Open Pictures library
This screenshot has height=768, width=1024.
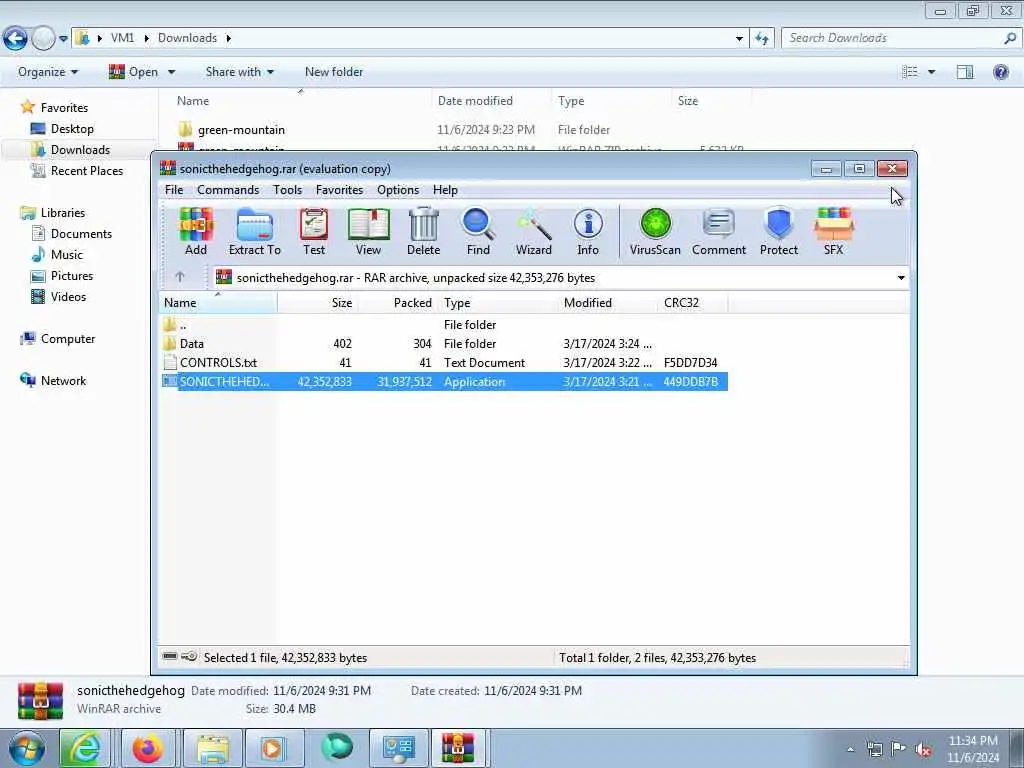72,276
